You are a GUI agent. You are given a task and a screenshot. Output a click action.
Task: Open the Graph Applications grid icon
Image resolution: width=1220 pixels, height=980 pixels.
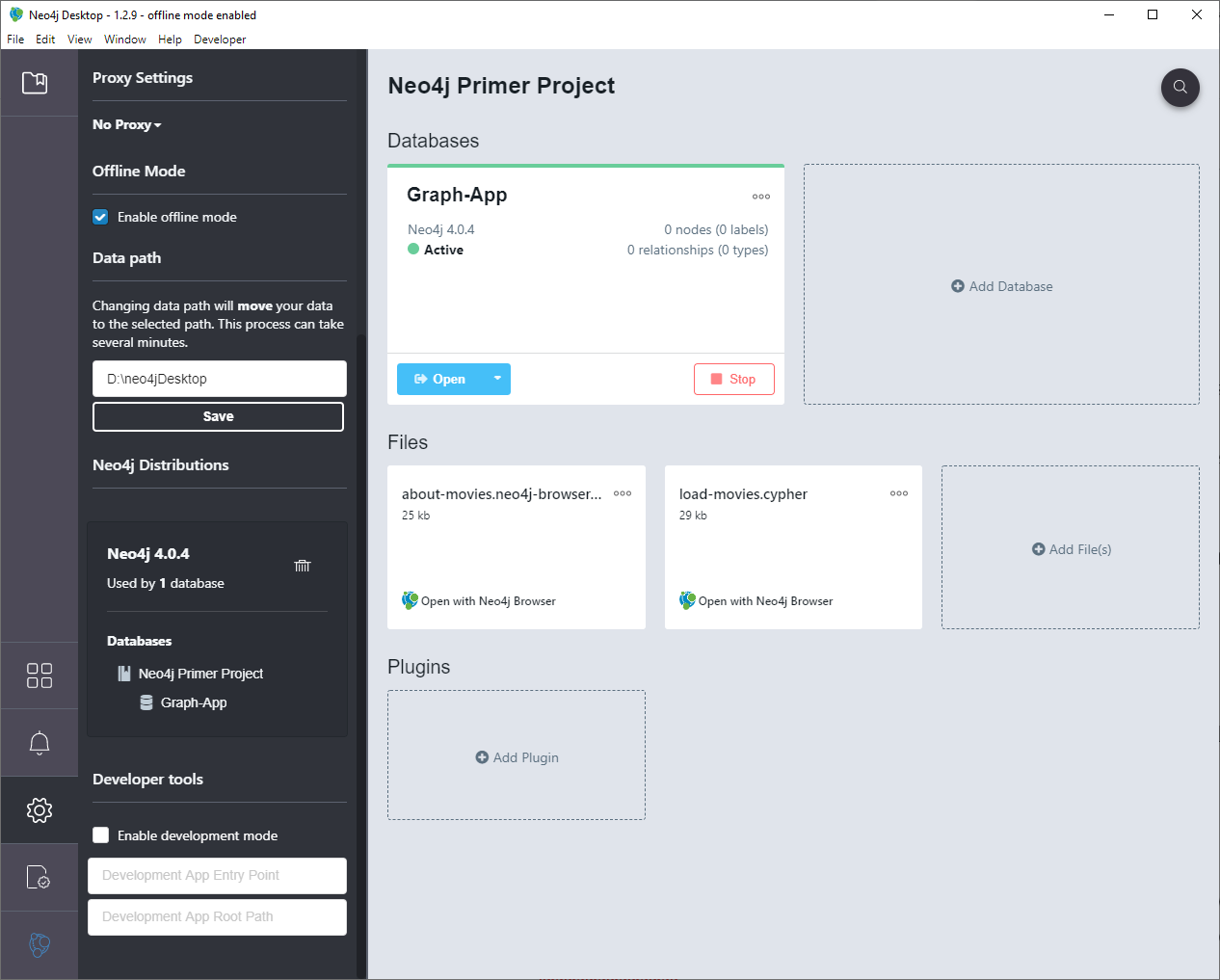point(40,675)
